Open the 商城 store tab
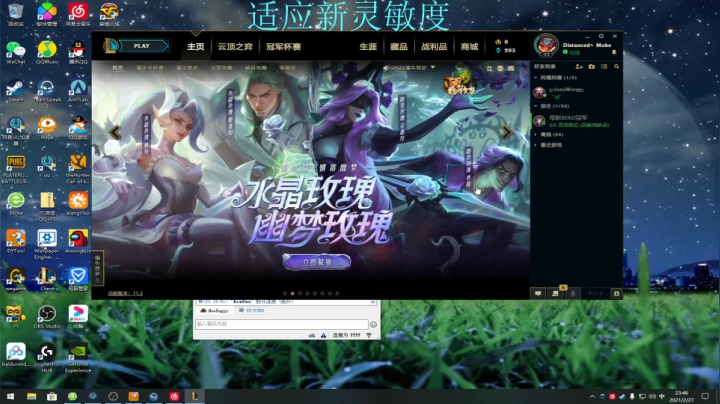The height and width of the screenshot is (404, 720). click(x=469, y=46)
